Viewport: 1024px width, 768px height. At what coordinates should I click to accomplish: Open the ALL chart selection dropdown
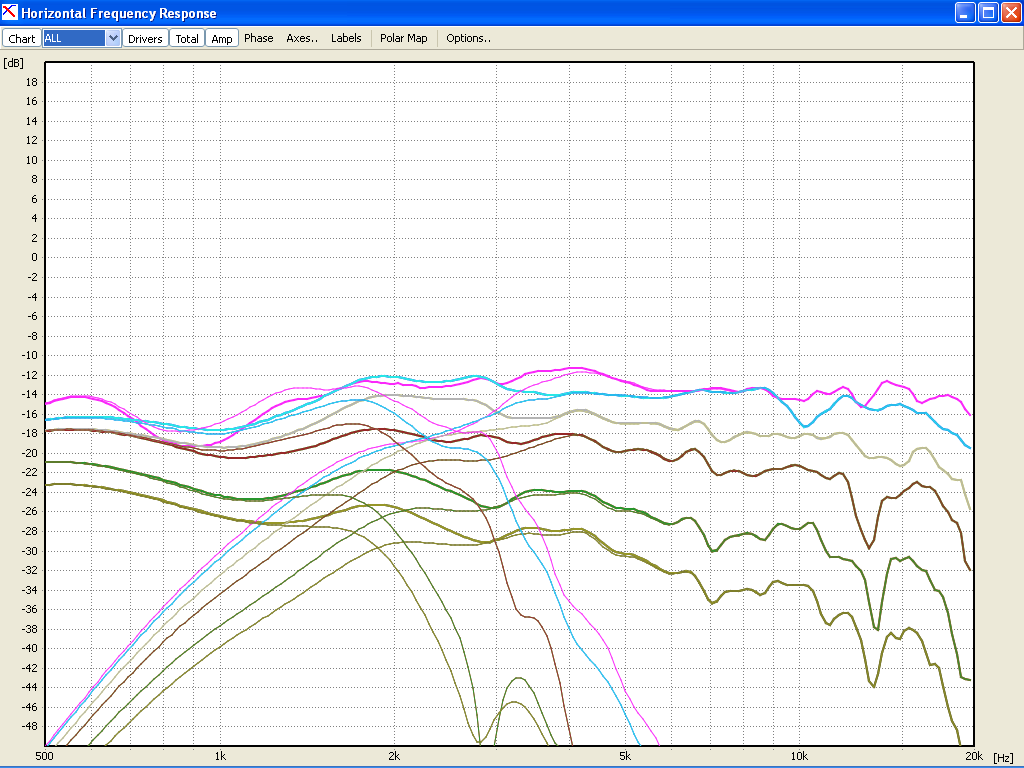113,38
